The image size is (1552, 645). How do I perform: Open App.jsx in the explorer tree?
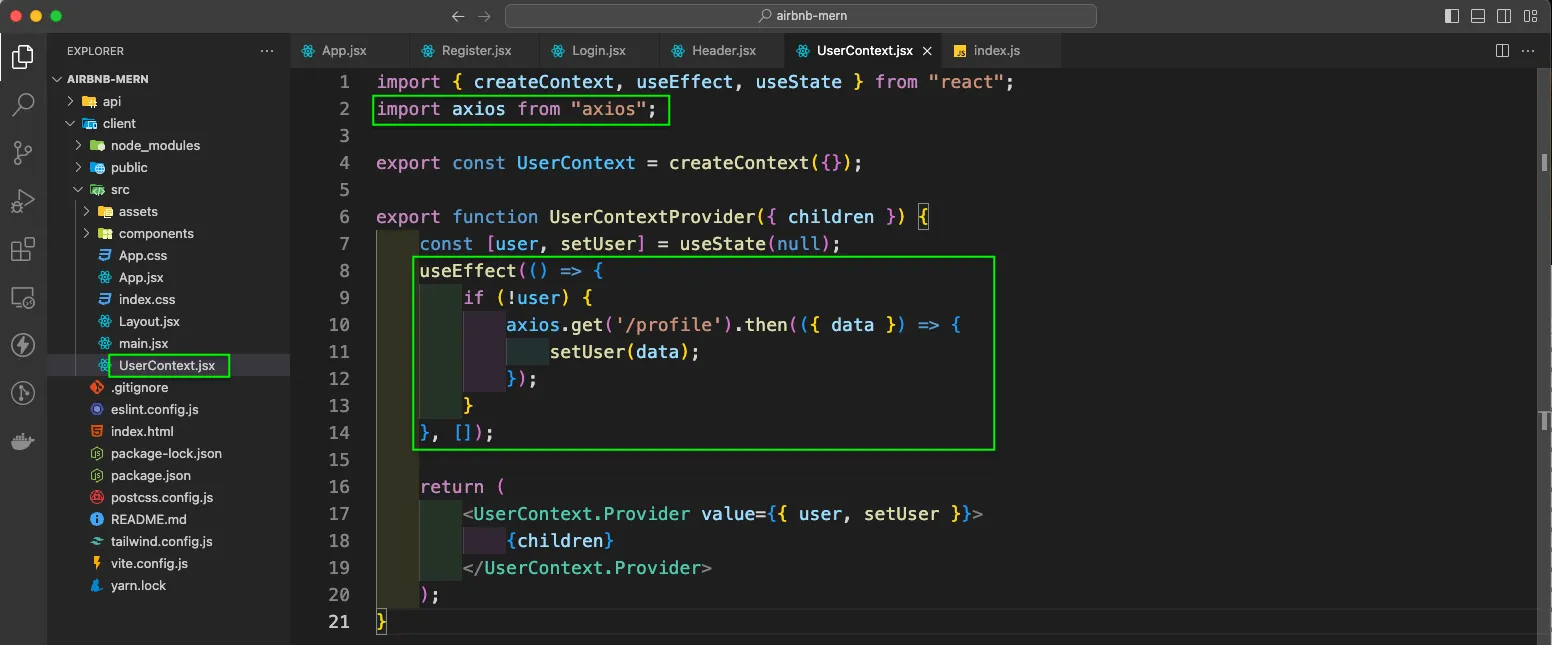169,277
